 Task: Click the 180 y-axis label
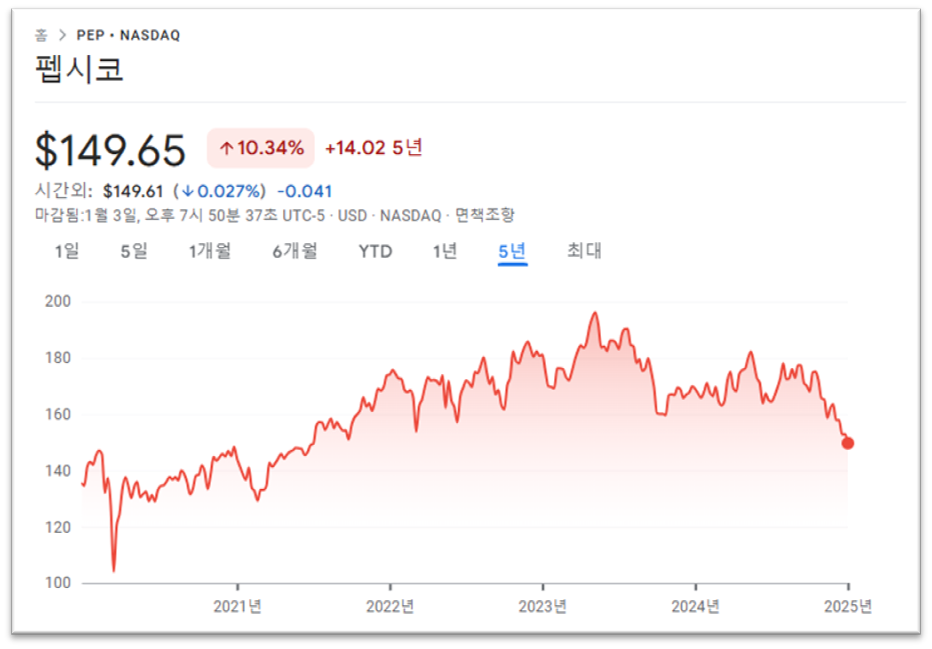pyautogui.click(x=58, y=358)
